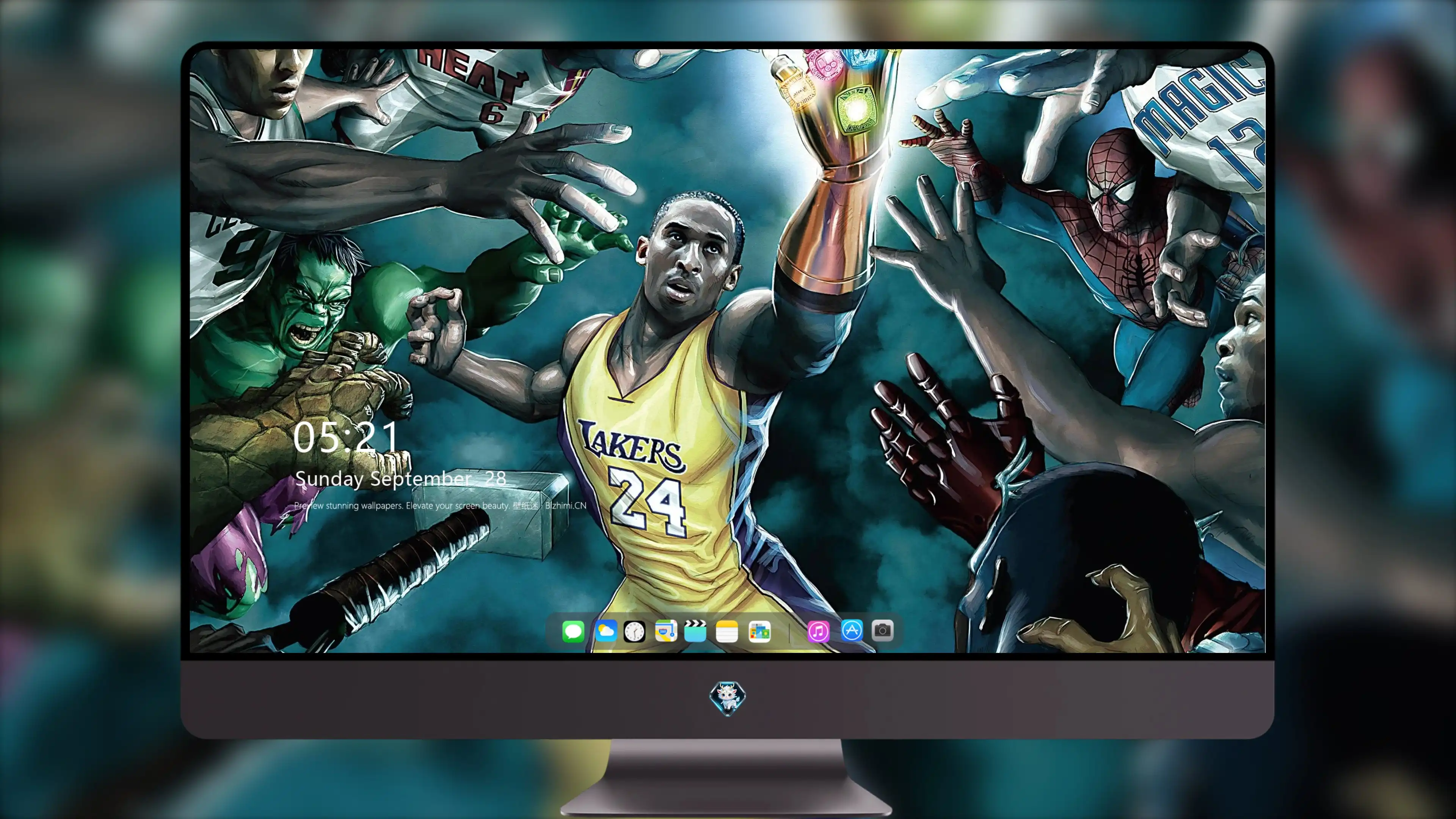
Task: Open the clapperboard Videos app in the dock
Action: click(695, 631)
